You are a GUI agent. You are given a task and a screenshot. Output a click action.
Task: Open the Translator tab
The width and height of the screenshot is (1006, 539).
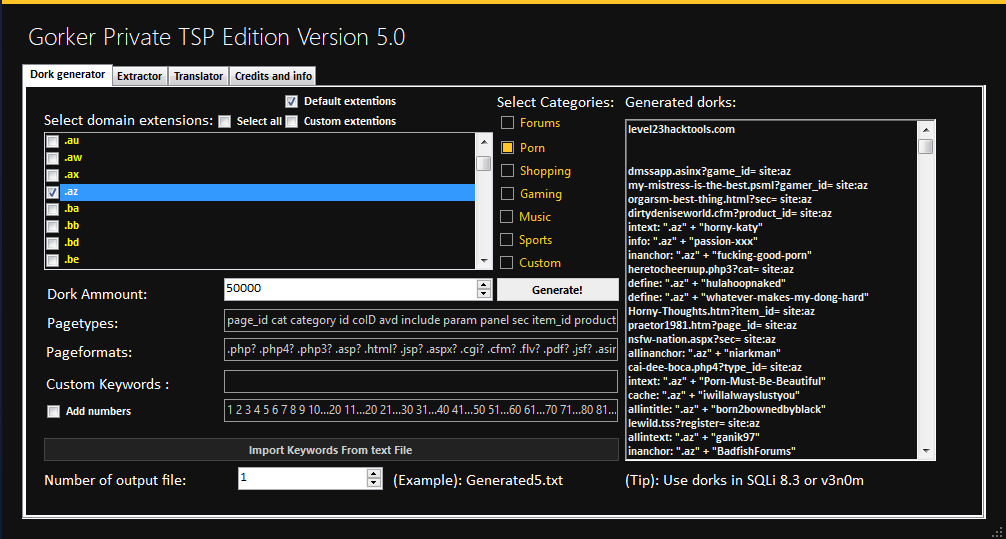coord(198,76)
